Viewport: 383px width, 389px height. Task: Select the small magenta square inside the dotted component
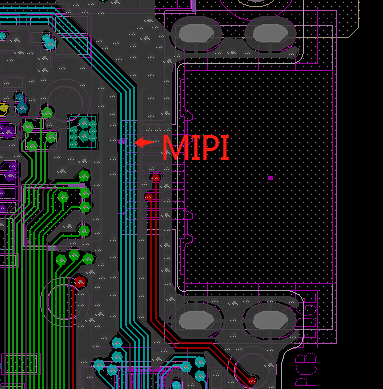(270, 178)
